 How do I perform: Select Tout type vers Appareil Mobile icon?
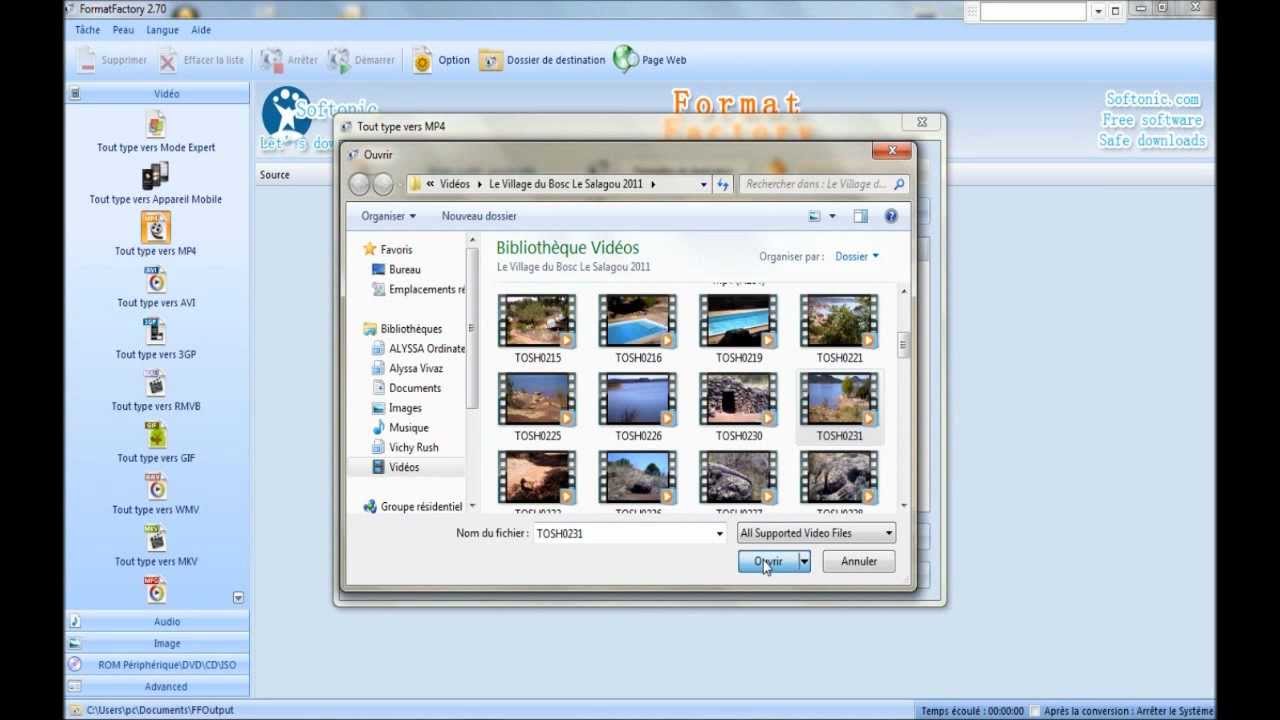155,176
